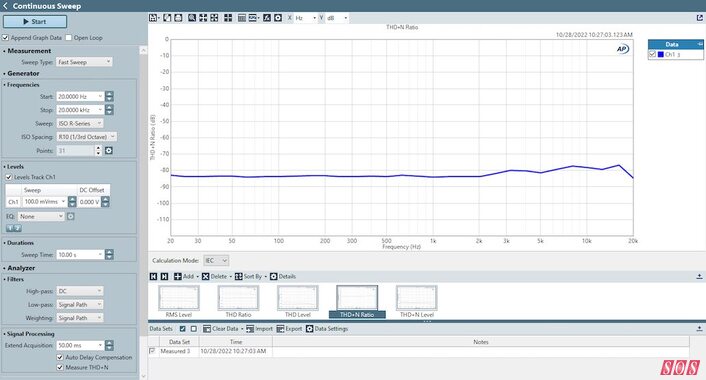Click the save graph icon in graph toolbar

[154, 18]
